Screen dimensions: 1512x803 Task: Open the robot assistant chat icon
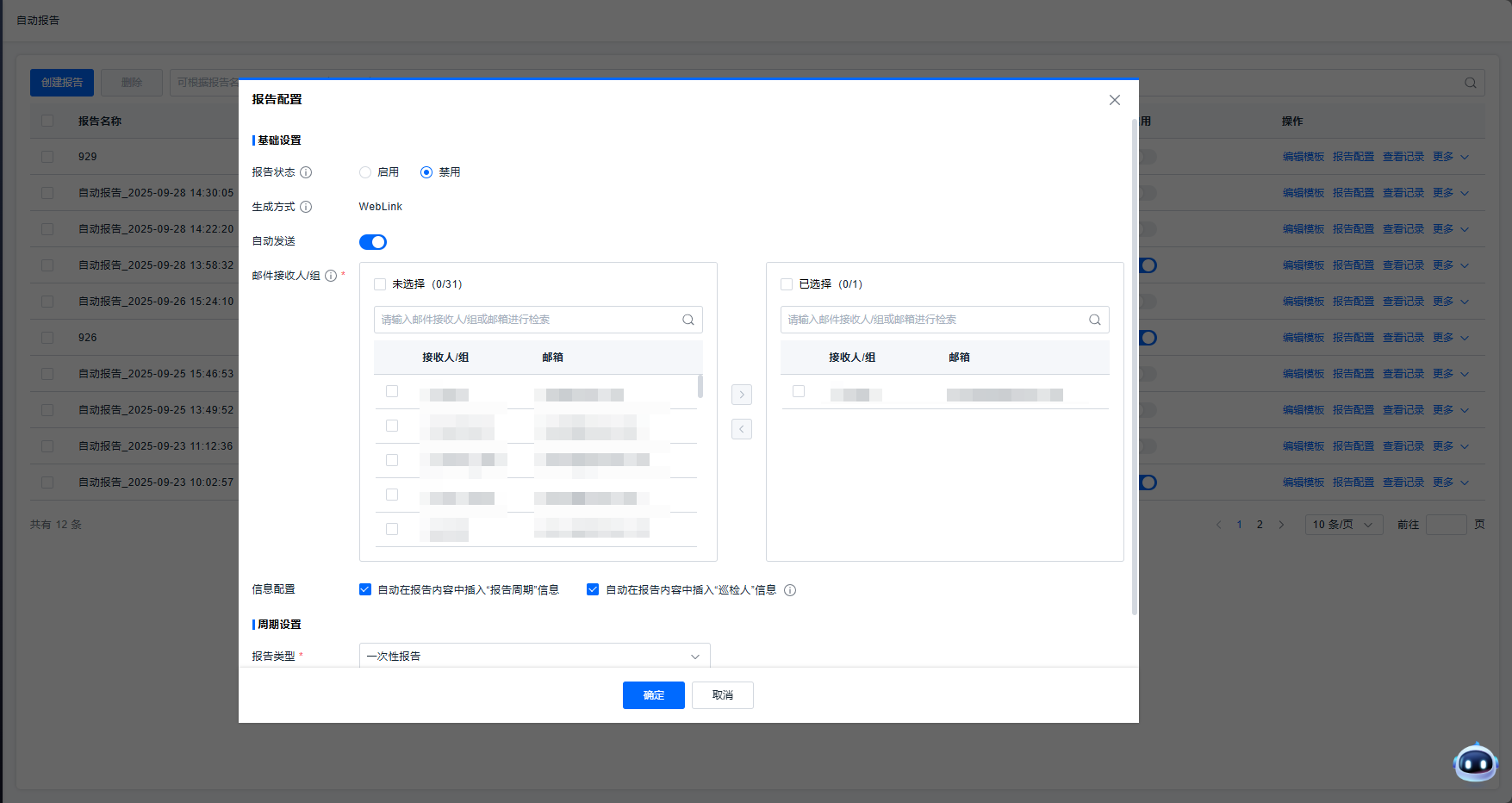[x=1475, y=763]
